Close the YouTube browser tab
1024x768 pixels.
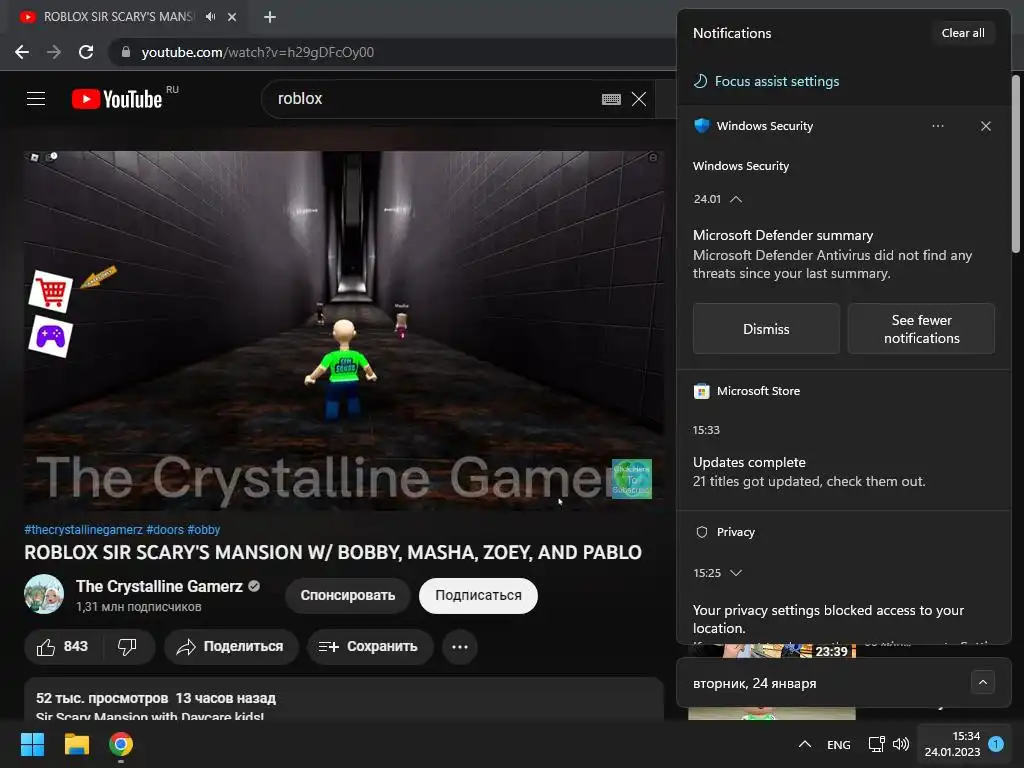coord(232,17)
